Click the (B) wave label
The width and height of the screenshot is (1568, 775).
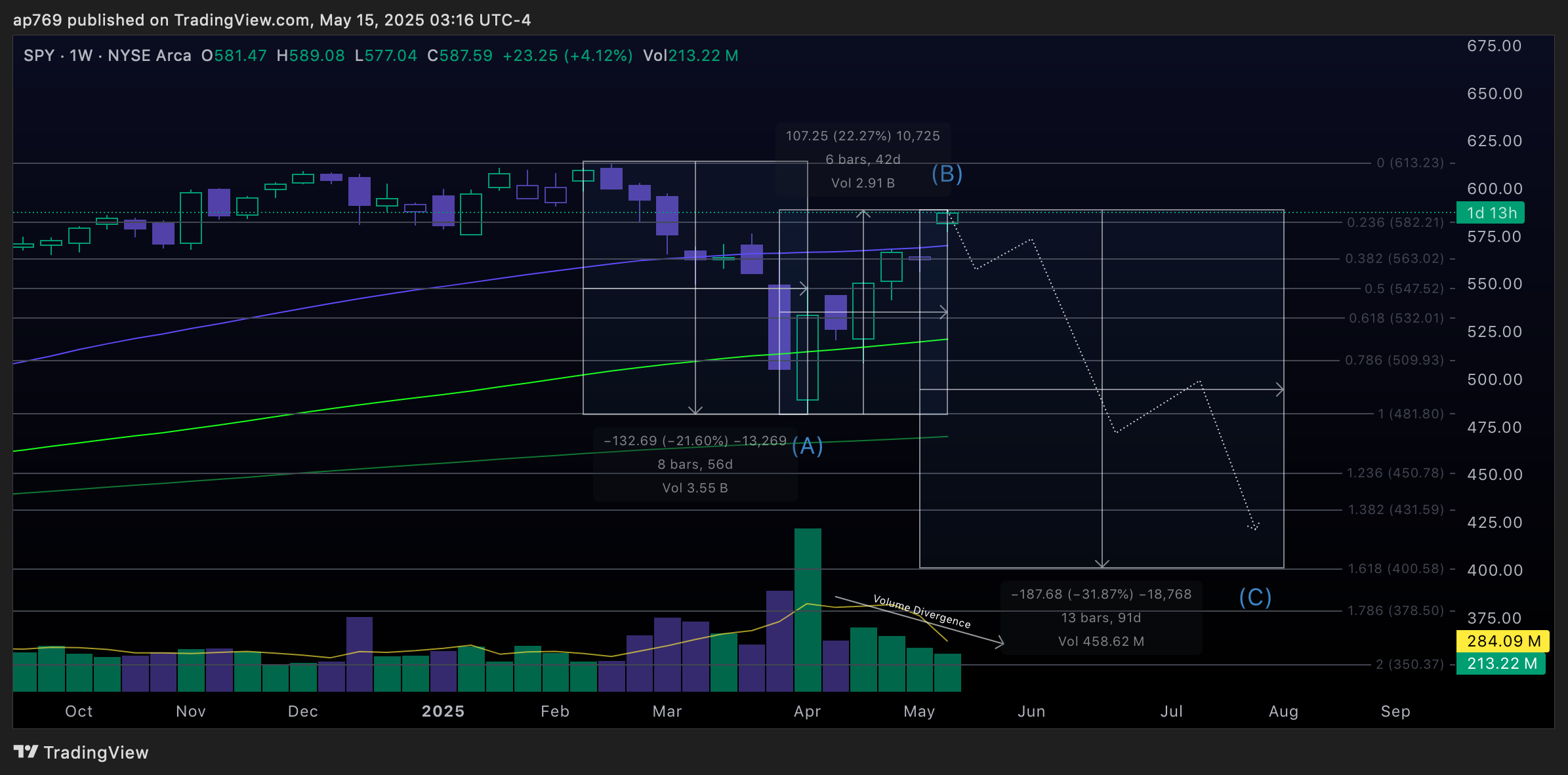(947, 174)
